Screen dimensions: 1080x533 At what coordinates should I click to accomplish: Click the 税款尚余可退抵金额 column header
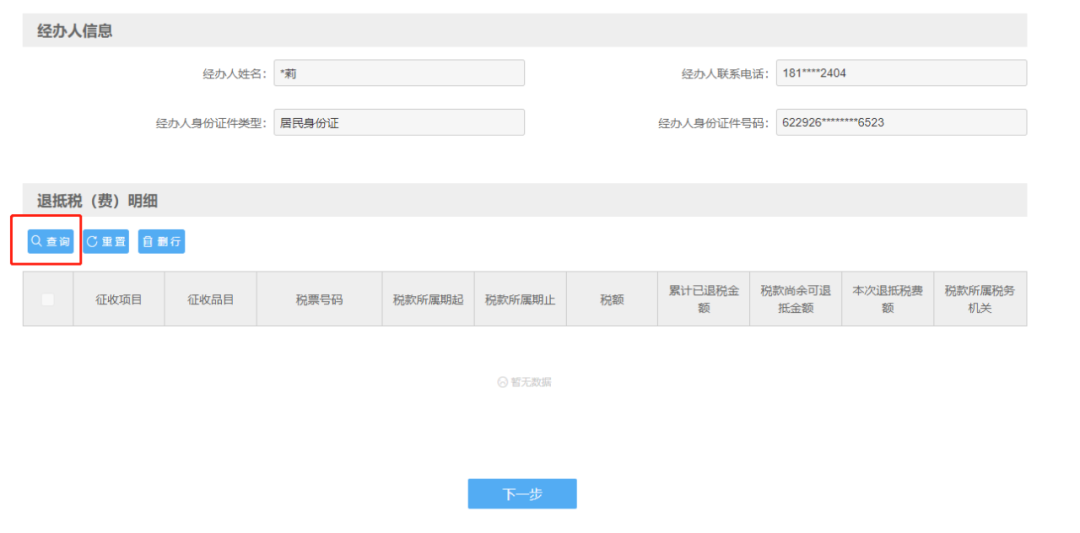tap(795, 299)
